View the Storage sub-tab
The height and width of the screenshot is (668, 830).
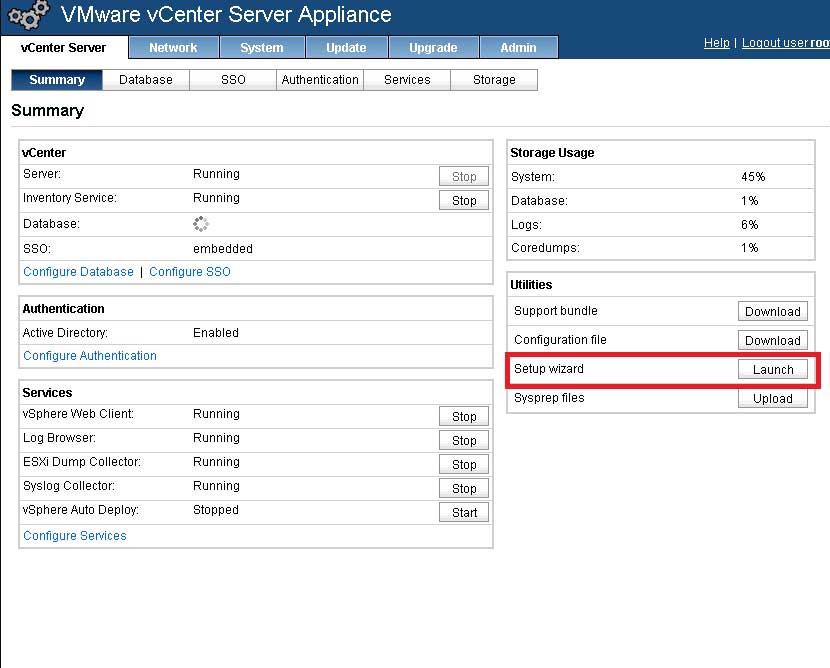pyautogui.click(x=494, y=79)
